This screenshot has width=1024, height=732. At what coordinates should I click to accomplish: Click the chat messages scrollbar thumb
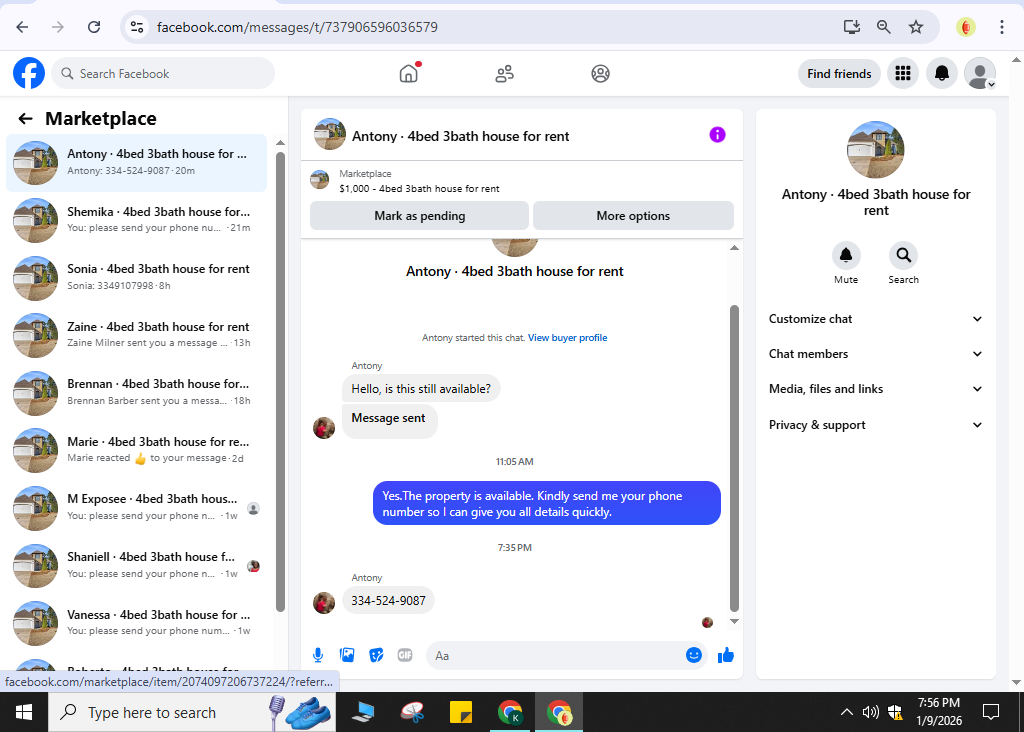point(734,457)
